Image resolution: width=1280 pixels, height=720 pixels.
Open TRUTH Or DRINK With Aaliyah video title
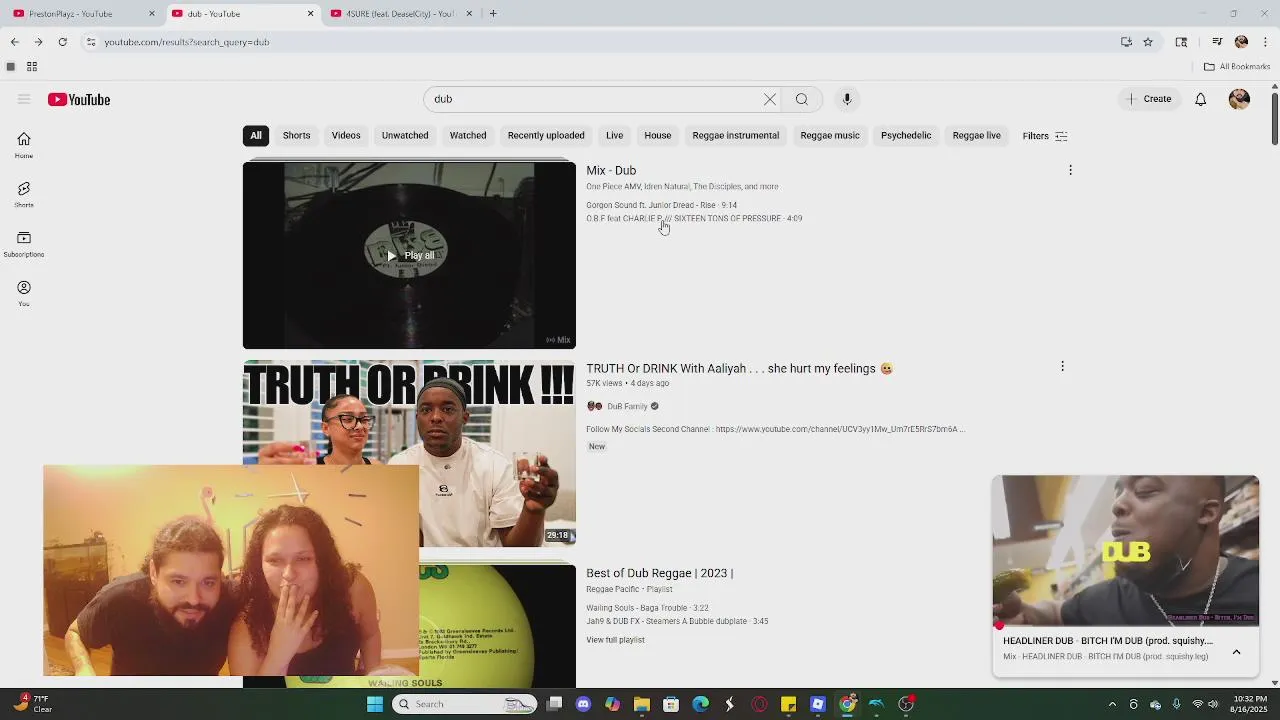click(739, 368)
